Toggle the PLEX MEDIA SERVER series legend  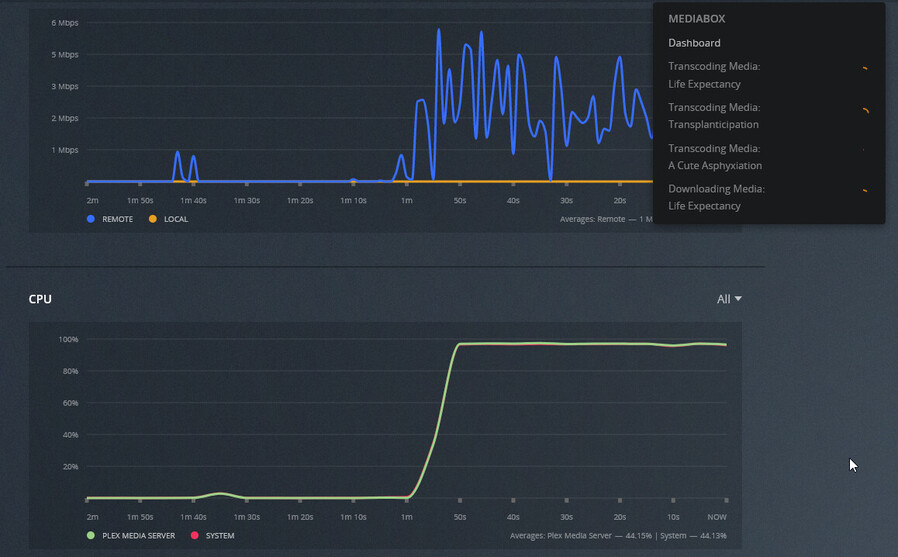131,536
